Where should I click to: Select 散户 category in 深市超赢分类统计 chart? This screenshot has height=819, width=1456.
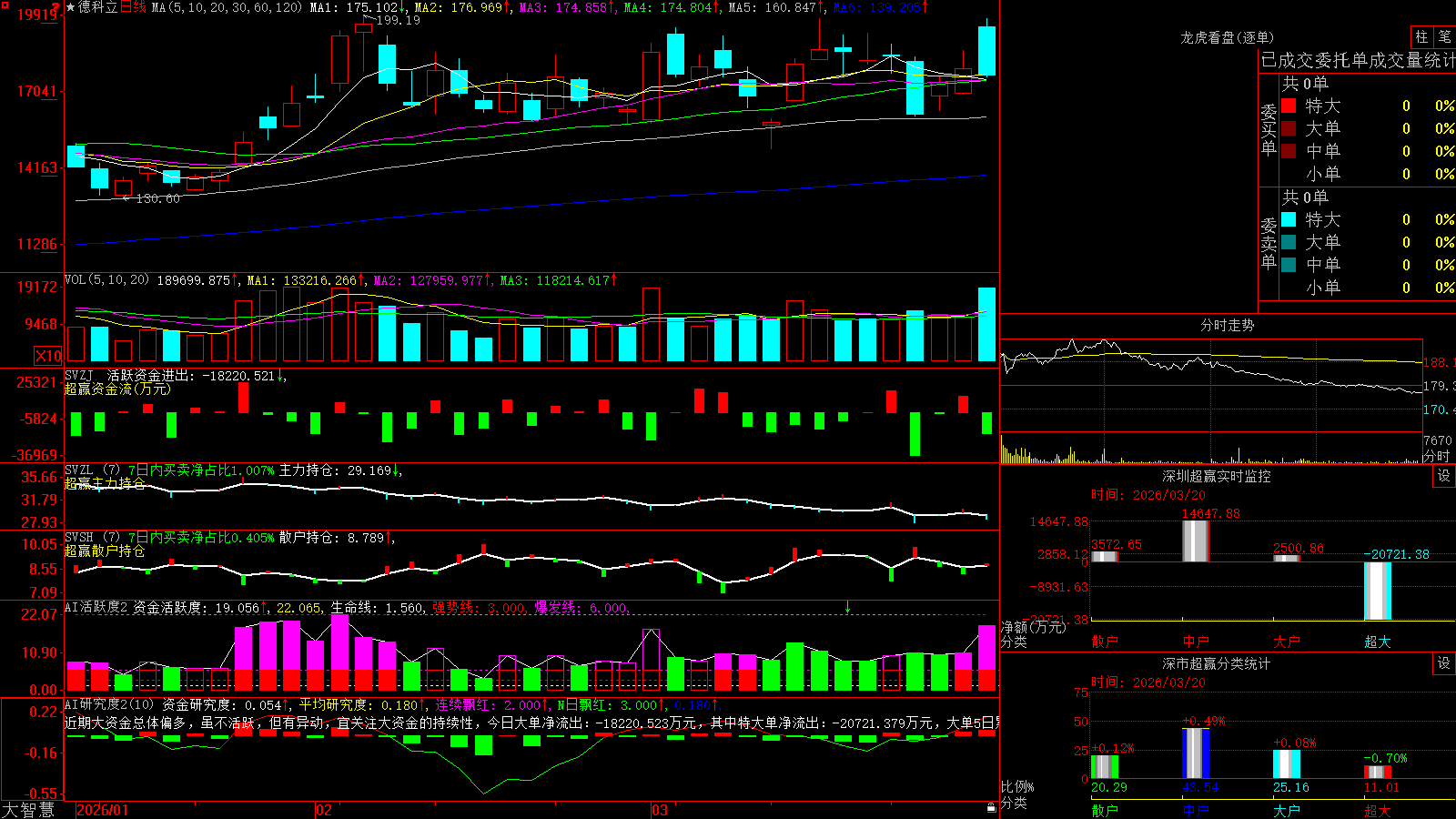1105,810
